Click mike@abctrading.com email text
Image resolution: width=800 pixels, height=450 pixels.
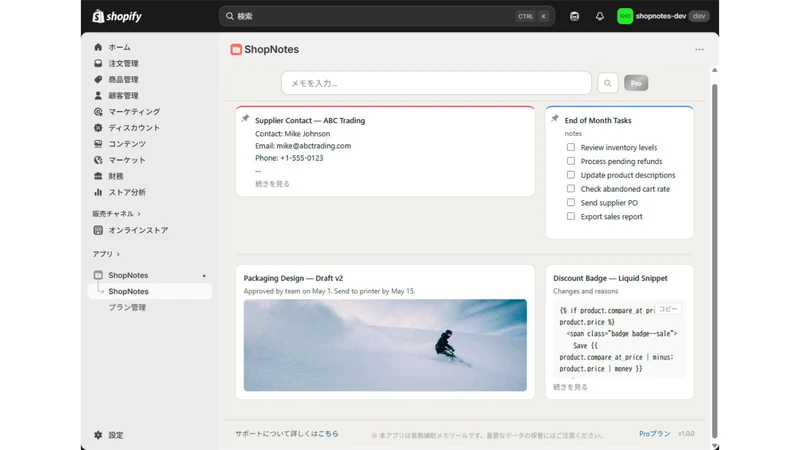(314, 146)
